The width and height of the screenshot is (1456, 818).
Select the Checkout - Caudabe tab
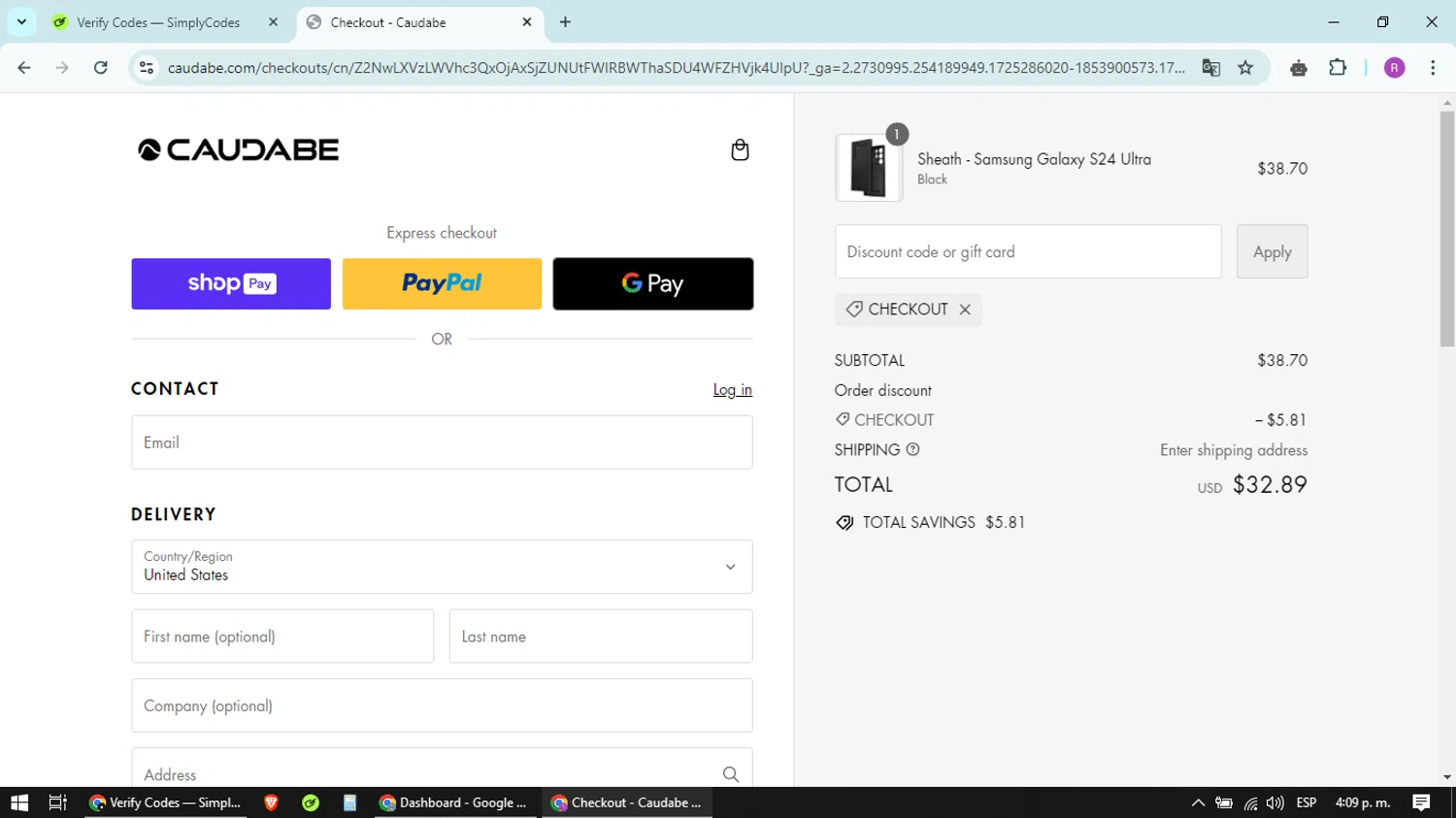[x=420, y=21]
